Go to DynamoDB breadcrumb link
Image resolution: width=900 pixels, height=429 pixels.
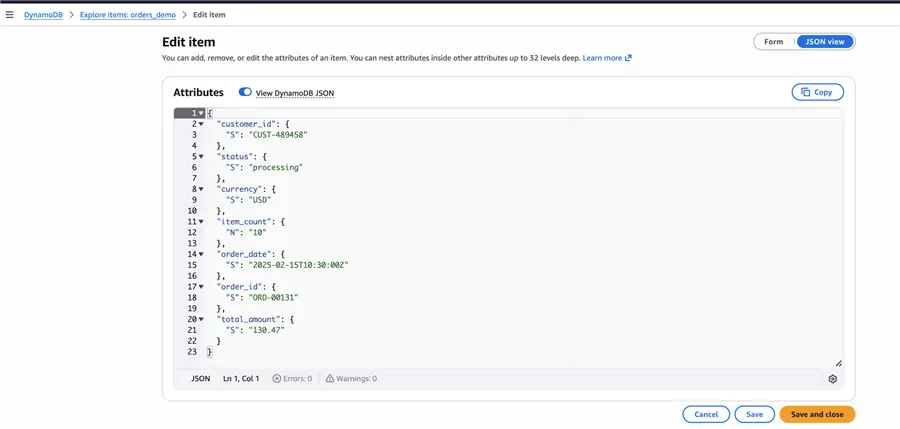point(43,15)
